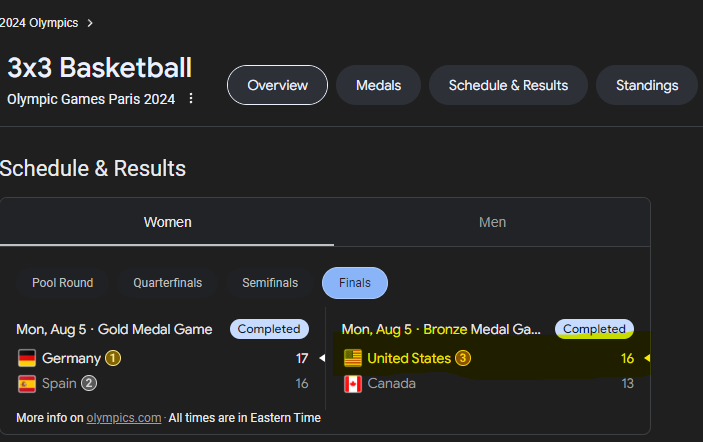Image resolution: width=703 pixels, height=442 pixels.
Task: Show Quarterfinals games
Action: 168,283
